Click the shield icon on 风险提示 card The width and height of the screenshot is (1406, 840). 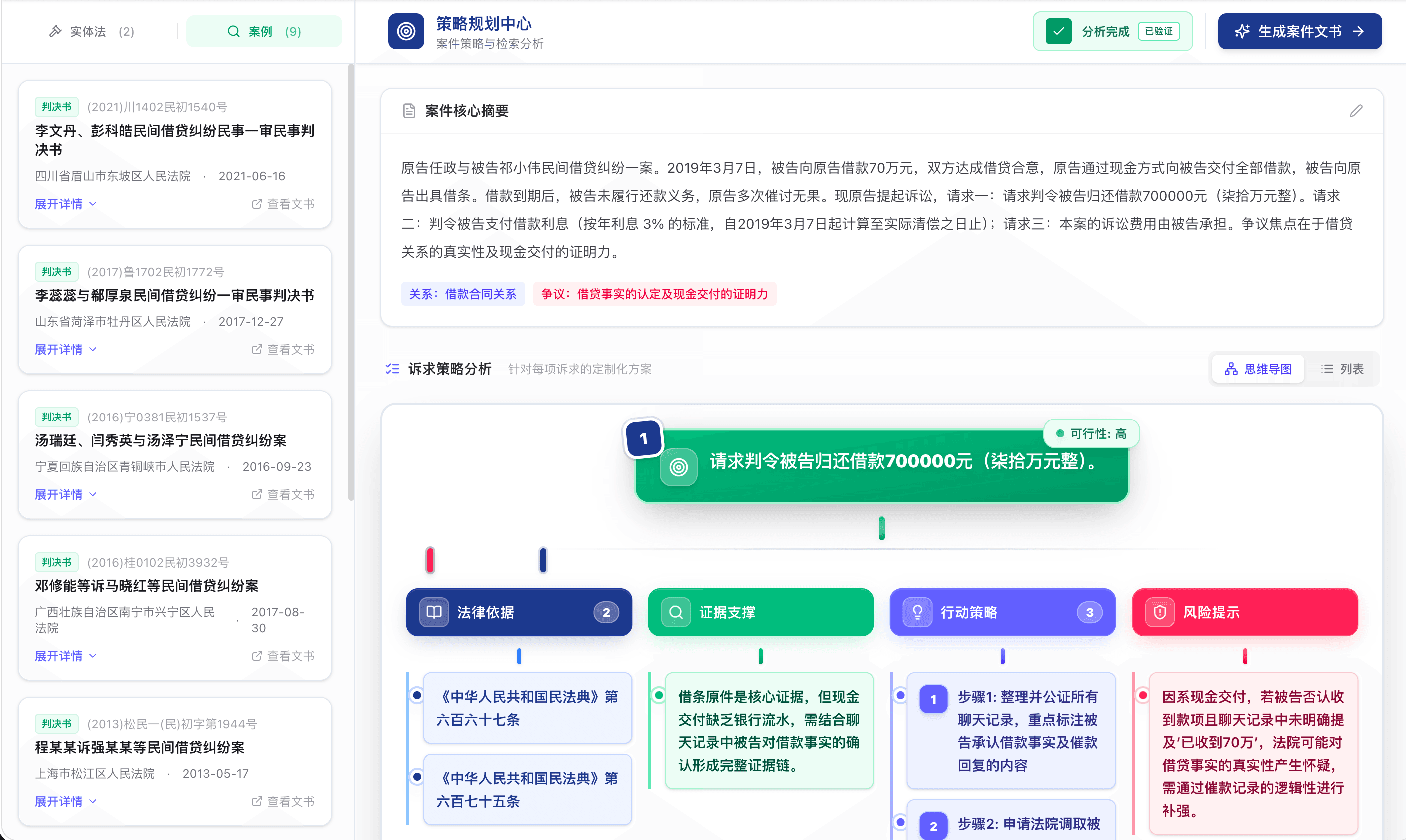[x=1160, y=612]
